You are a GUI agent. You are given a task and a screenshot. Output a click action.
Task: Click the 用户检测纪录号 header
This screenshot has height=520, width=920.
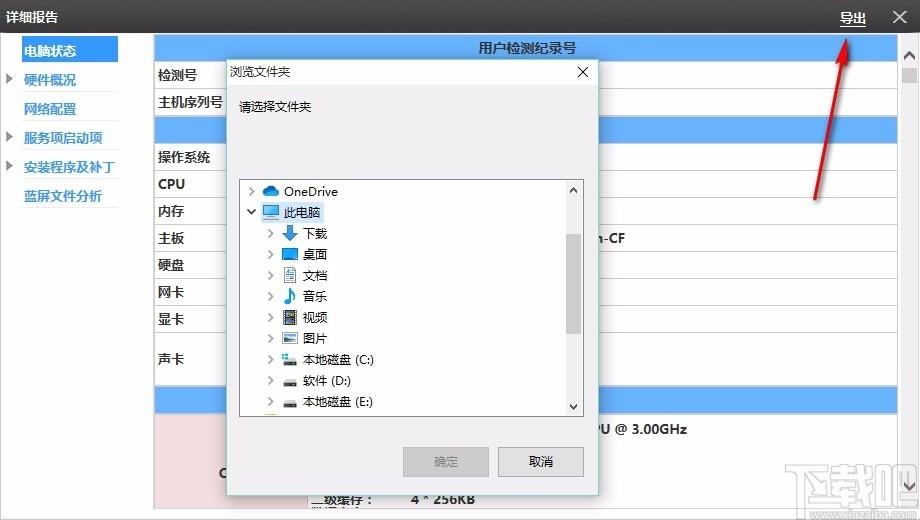click(527, 48)
